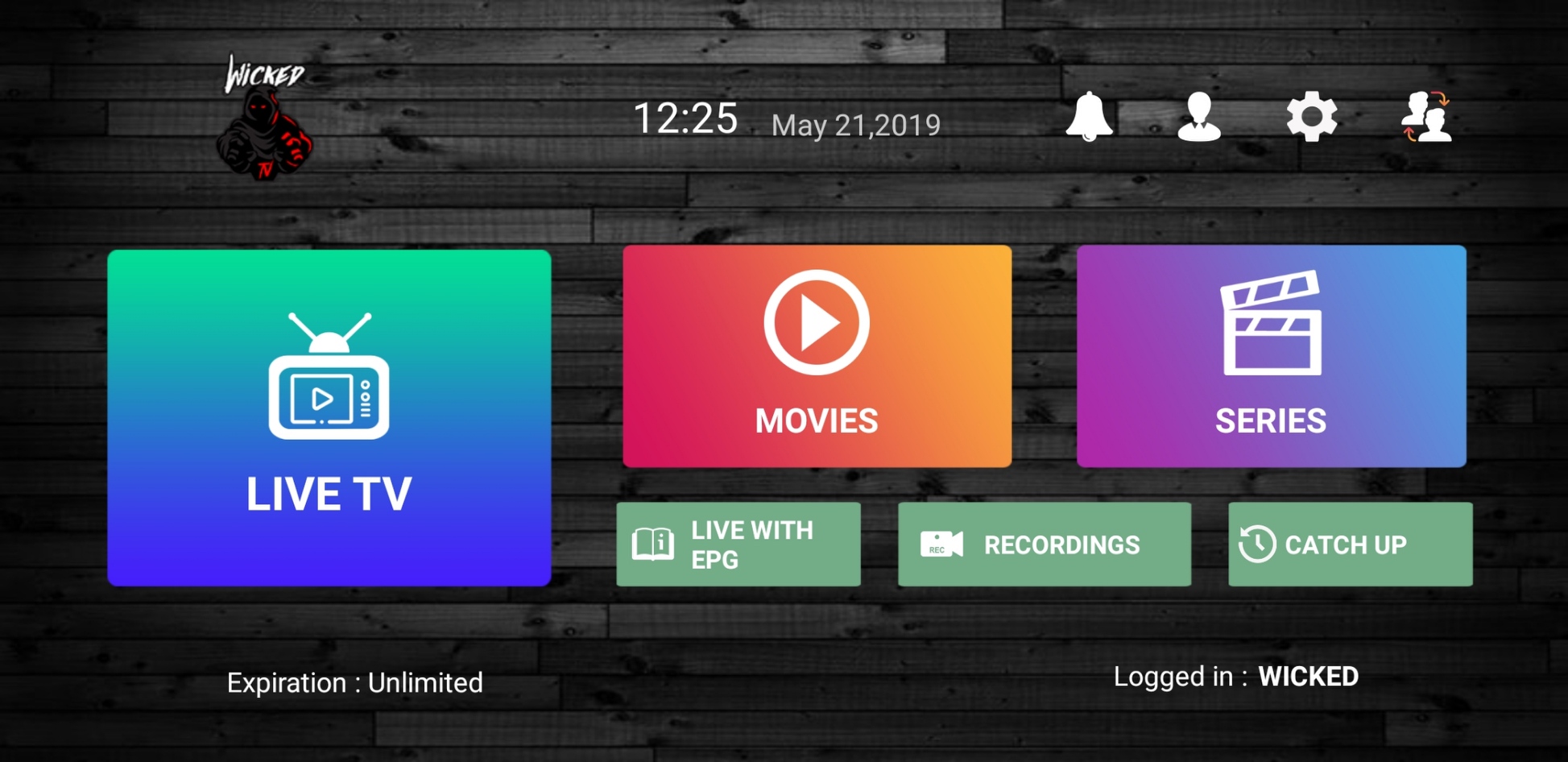Click the user account profile icon
1568x762 pixels.
pos(1199,118)
